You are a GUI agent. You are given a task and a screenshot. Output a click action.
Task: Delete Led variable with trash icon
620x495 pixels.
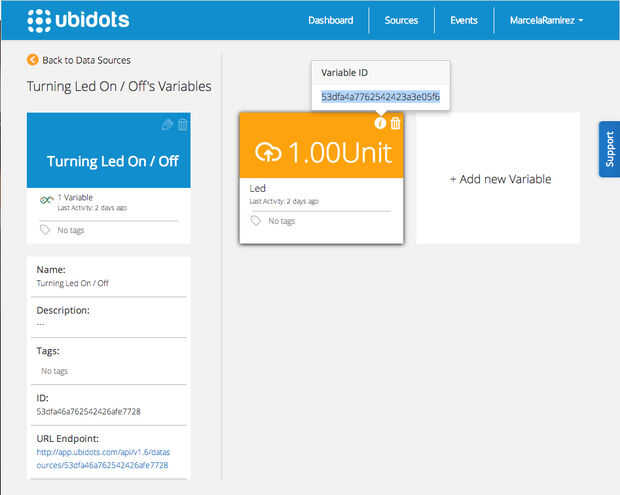tap(395, 123)
